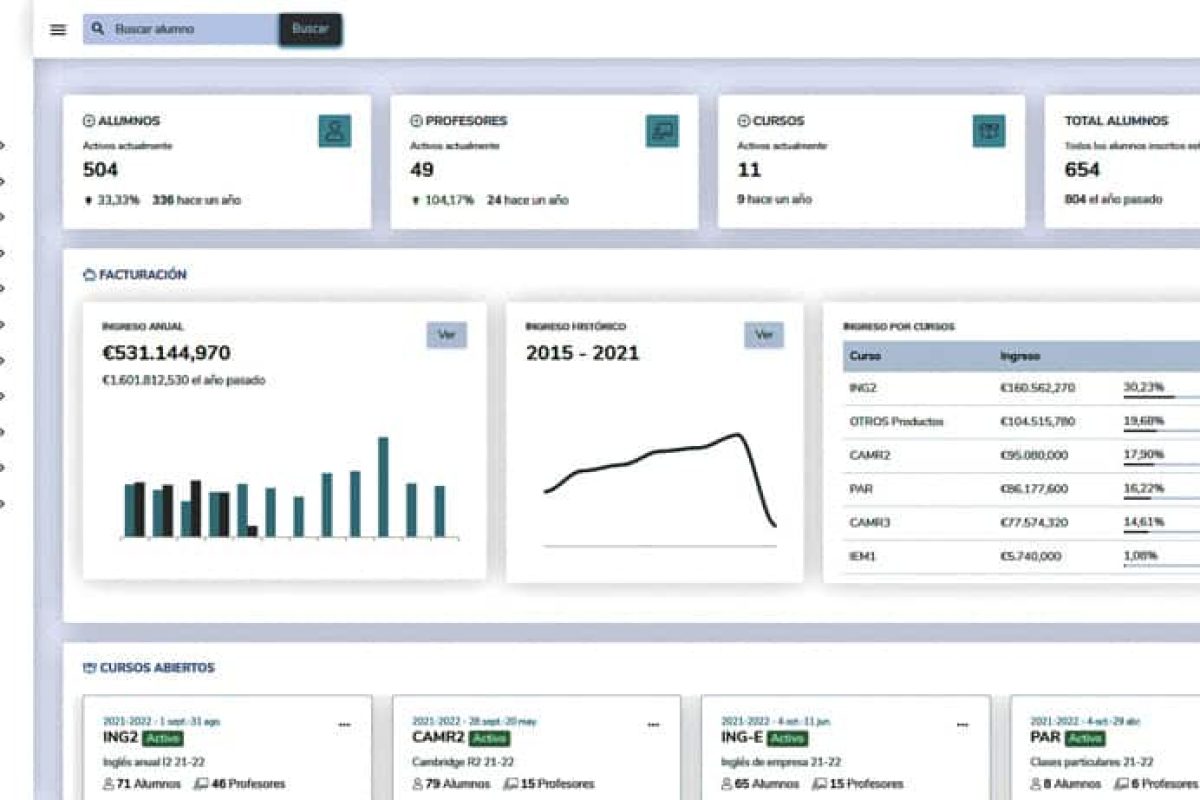1200x800 pixels.
Task: Click the €531.144,970 annual income figure
Action: click(166, 353)
